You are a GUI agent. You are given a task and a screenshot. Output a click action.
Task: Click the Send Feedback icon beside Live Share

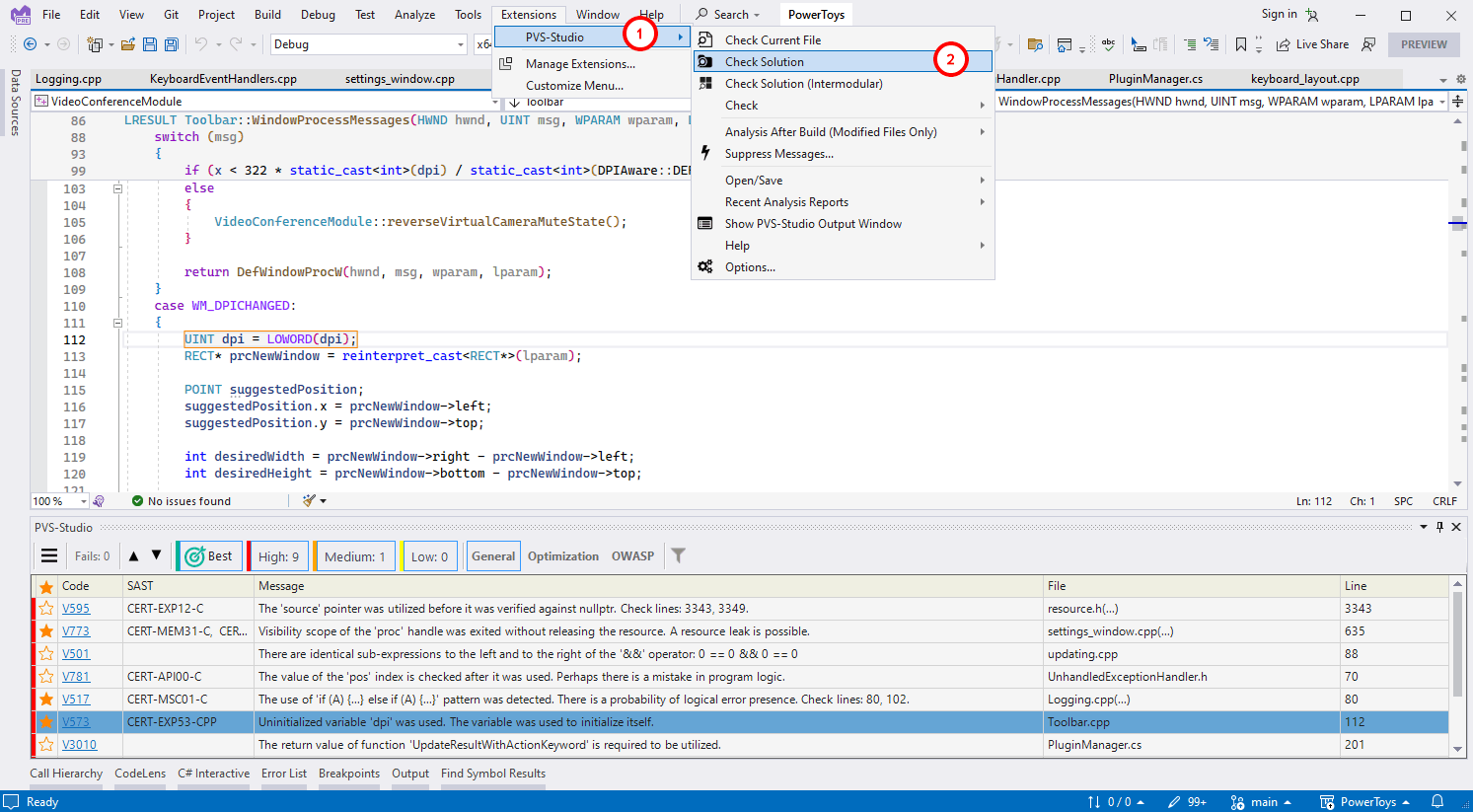pyautogui.click(x=1368, y=44)
